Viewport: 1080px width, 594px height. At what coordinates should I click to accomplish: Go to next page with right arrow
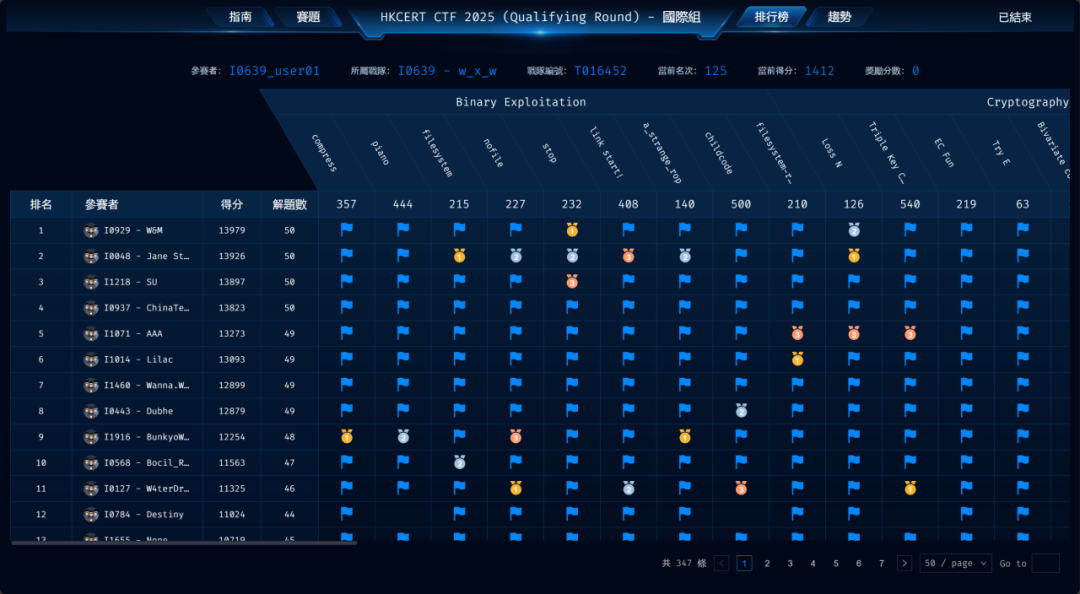coord(904,563)
